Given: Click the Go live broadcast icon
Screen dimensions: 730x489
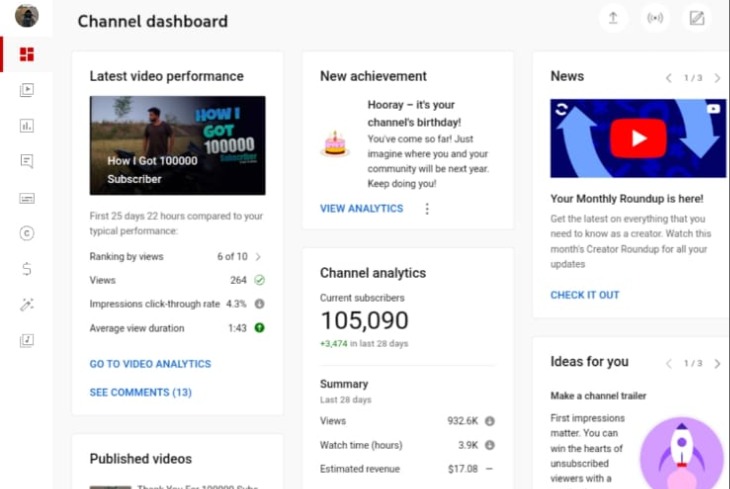Looking at the screenshot, I should point(655,18).
